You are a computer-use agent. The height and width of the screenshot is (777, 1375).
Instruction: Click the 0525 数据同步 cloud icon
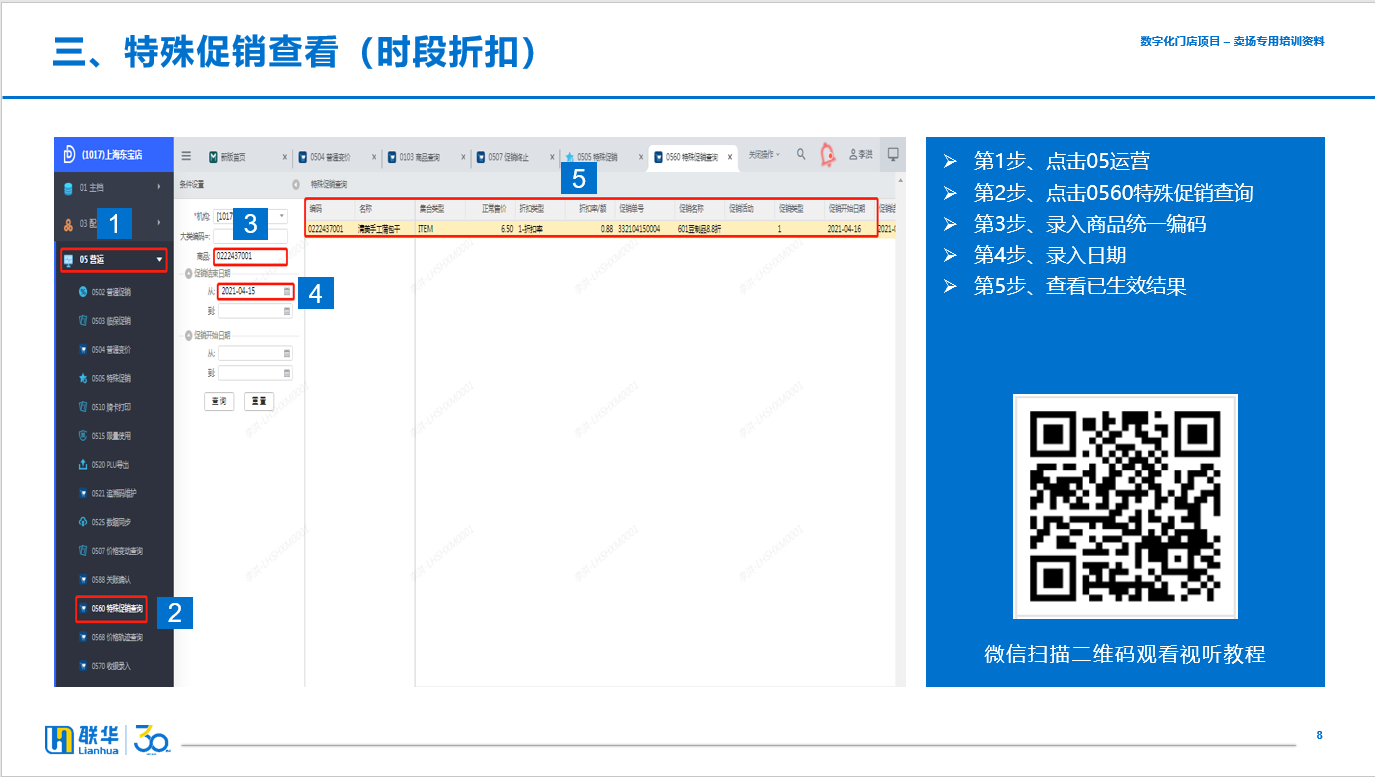(83, 522)
